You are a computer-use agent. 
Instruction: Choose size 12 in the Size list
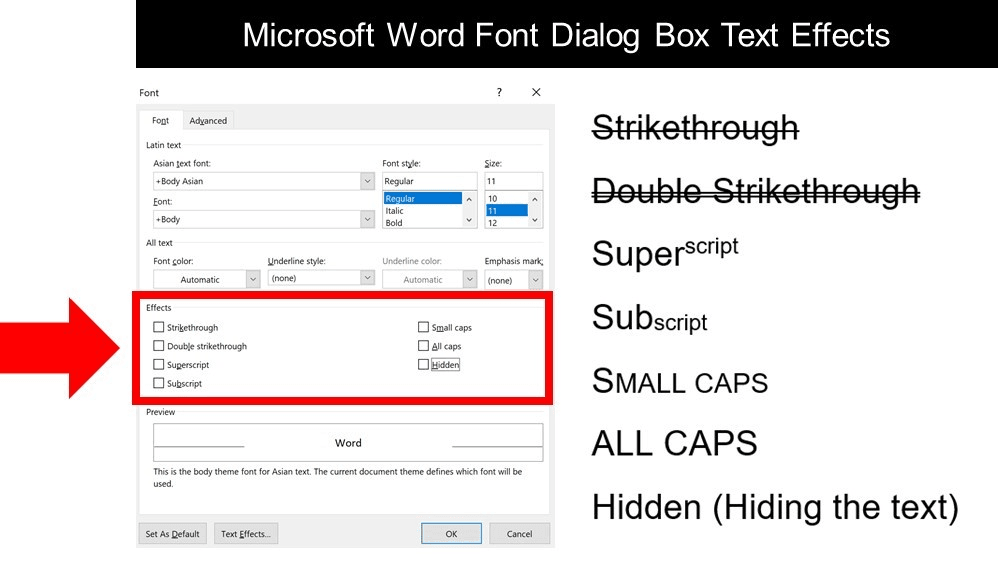(x=493, y=223)
